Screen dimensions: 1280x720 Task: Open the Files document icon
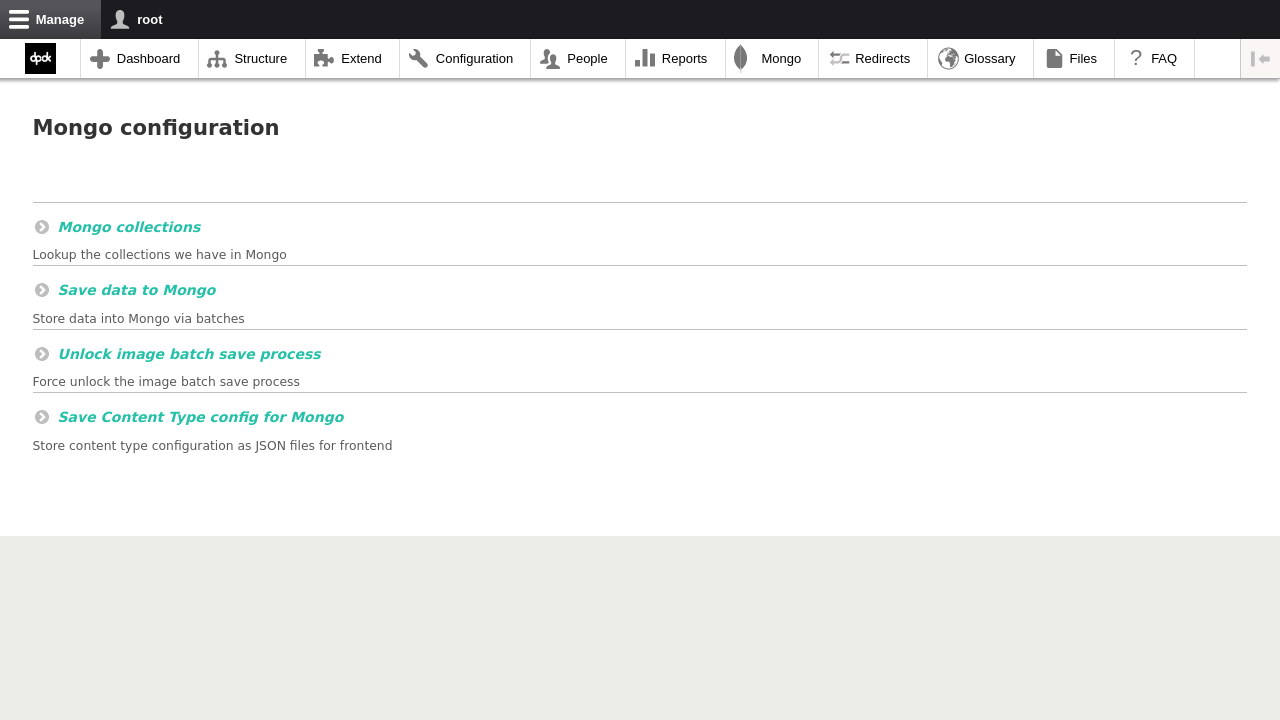1054,59
